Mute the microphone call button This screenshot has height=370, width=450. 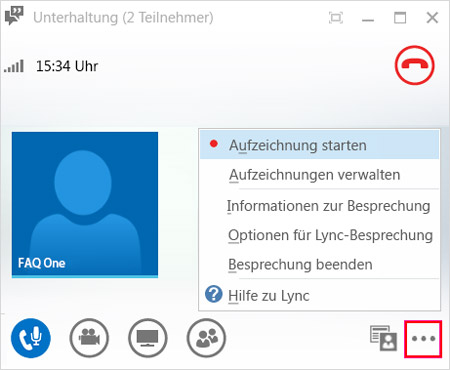tap(31, 338)
